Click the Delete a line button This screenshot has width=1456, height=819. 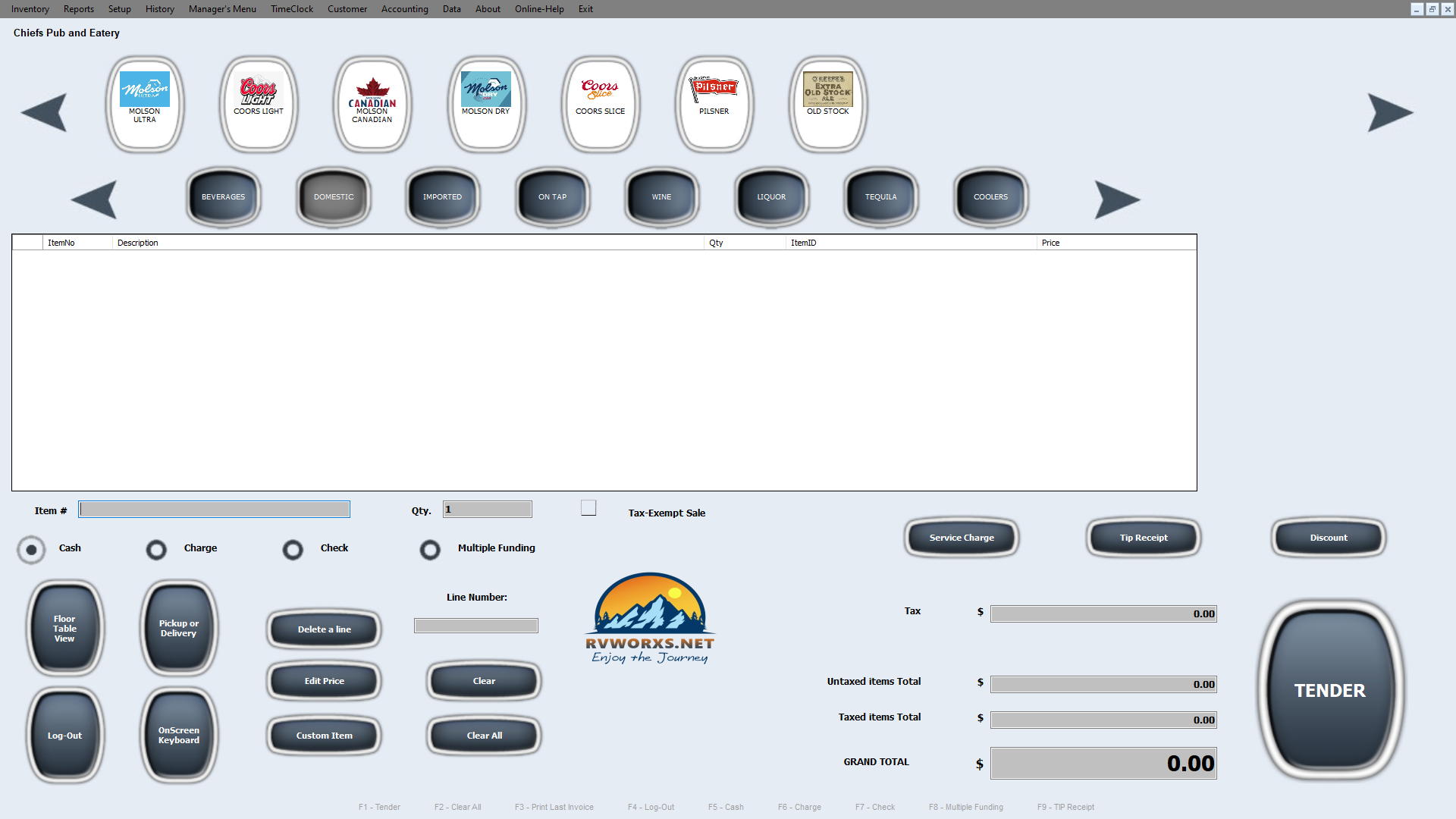324,629
